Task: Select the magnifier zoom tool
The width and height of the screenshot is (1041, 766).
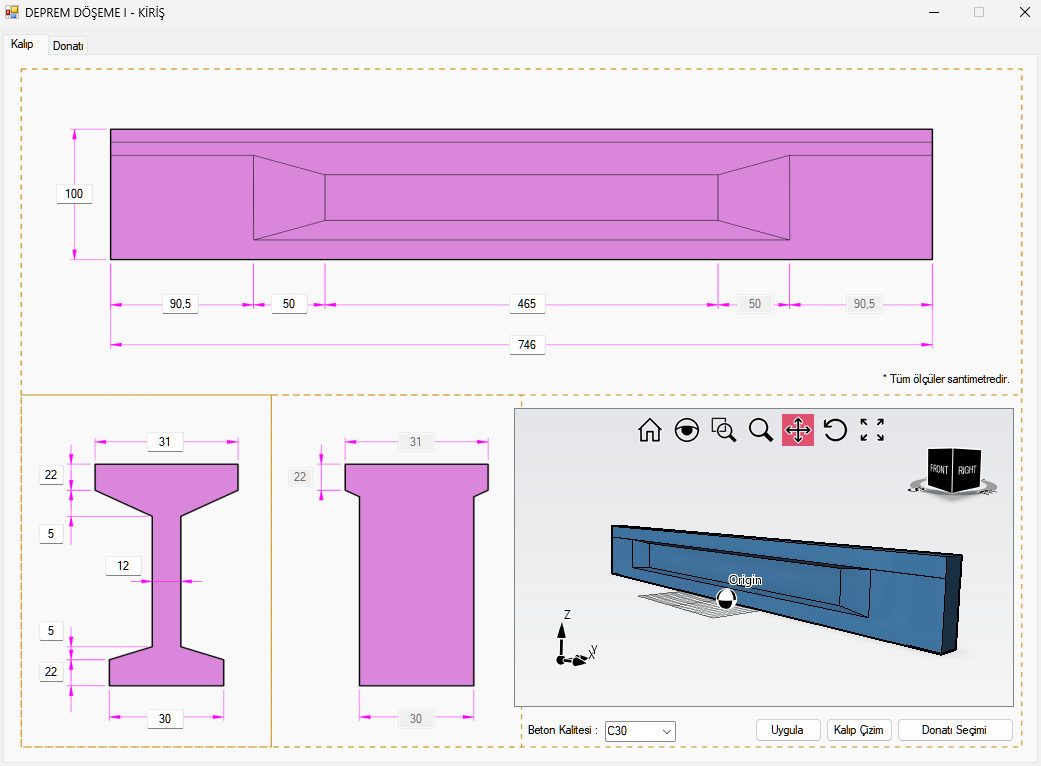Action: [x=761, y=430]
